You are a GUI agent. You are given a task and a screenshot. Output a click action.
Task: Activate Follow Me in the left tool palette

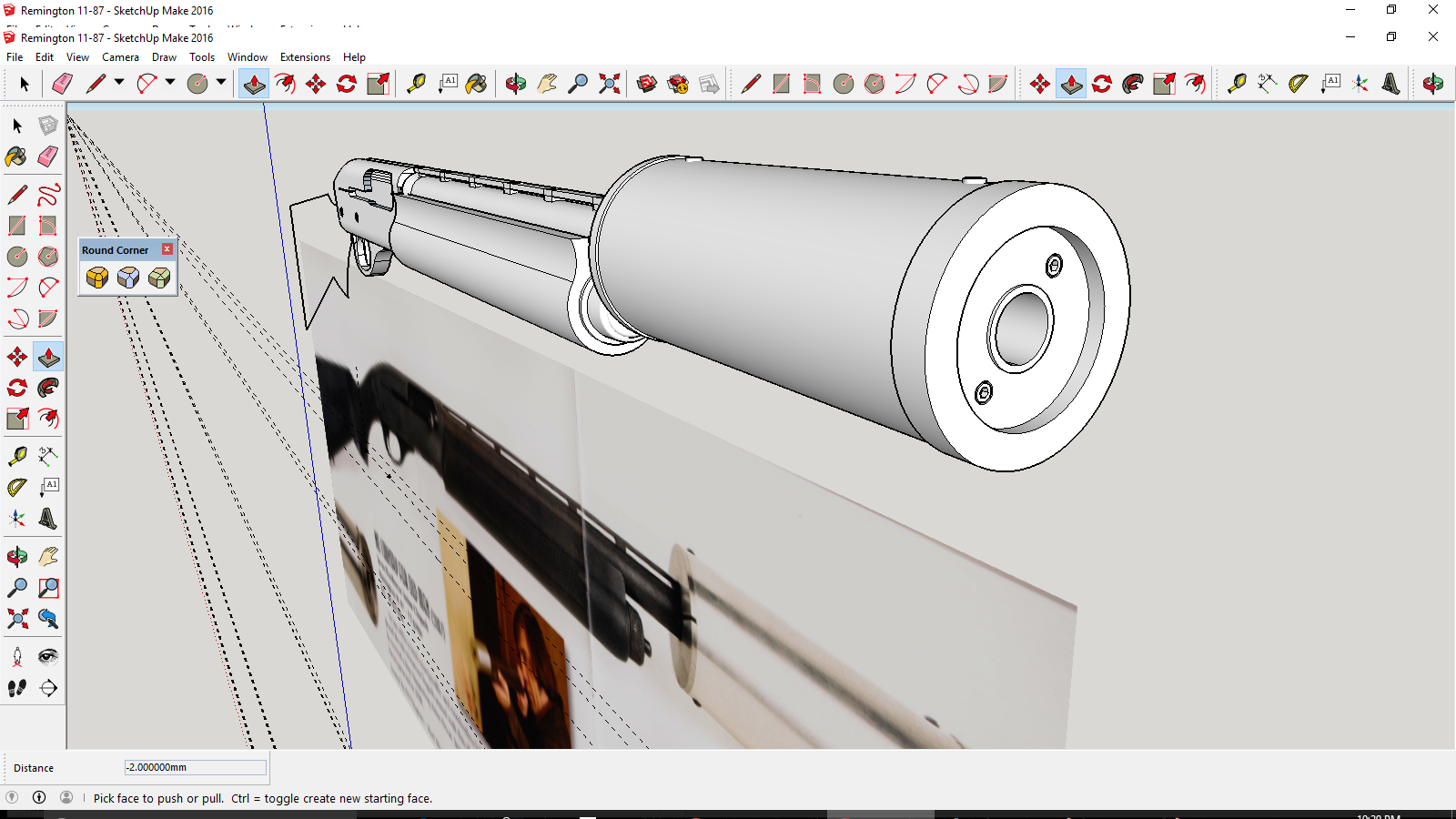tap(48, 388)
